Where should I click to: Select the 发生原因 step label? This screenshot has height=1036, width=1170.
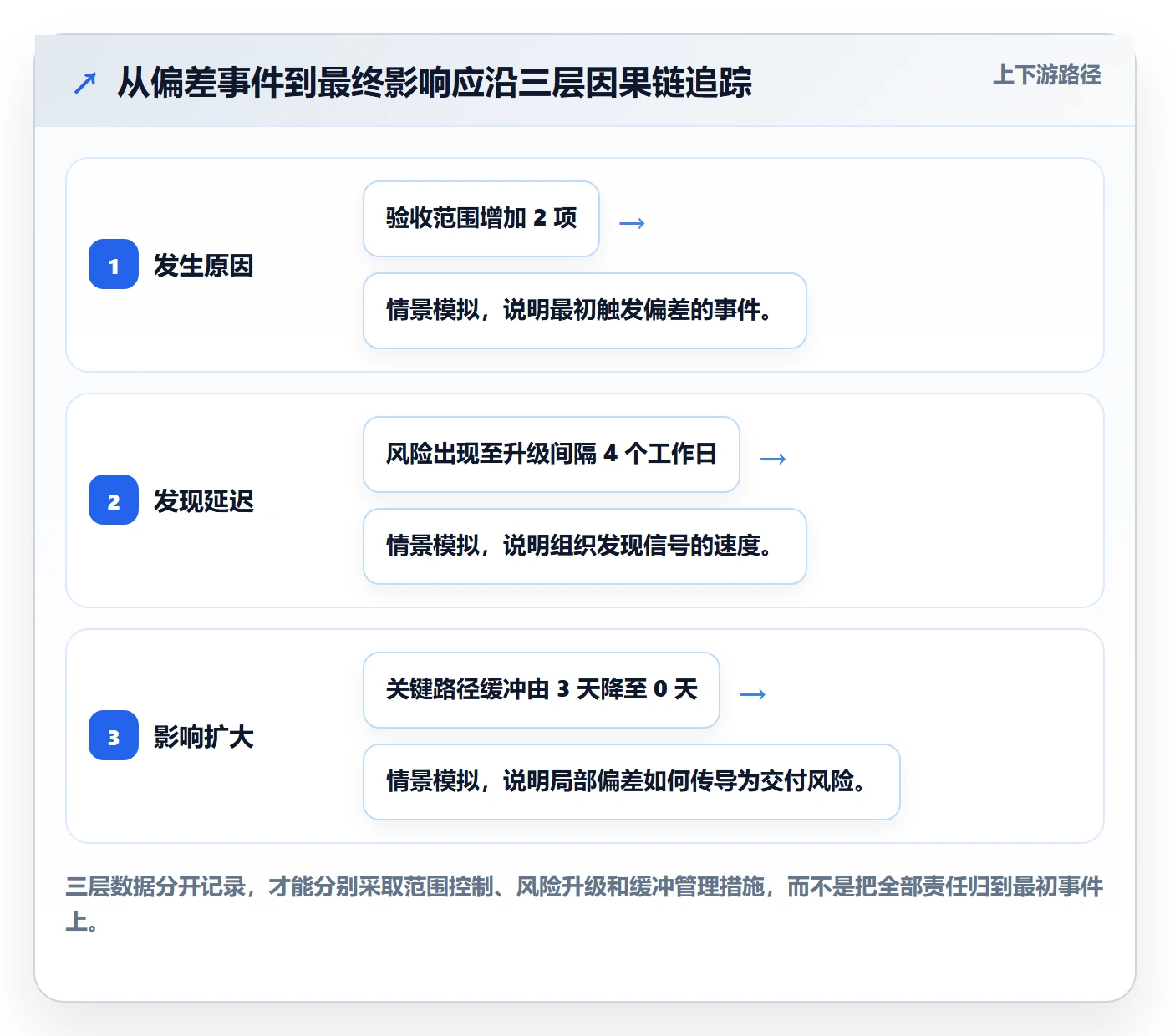pos(204,266)
